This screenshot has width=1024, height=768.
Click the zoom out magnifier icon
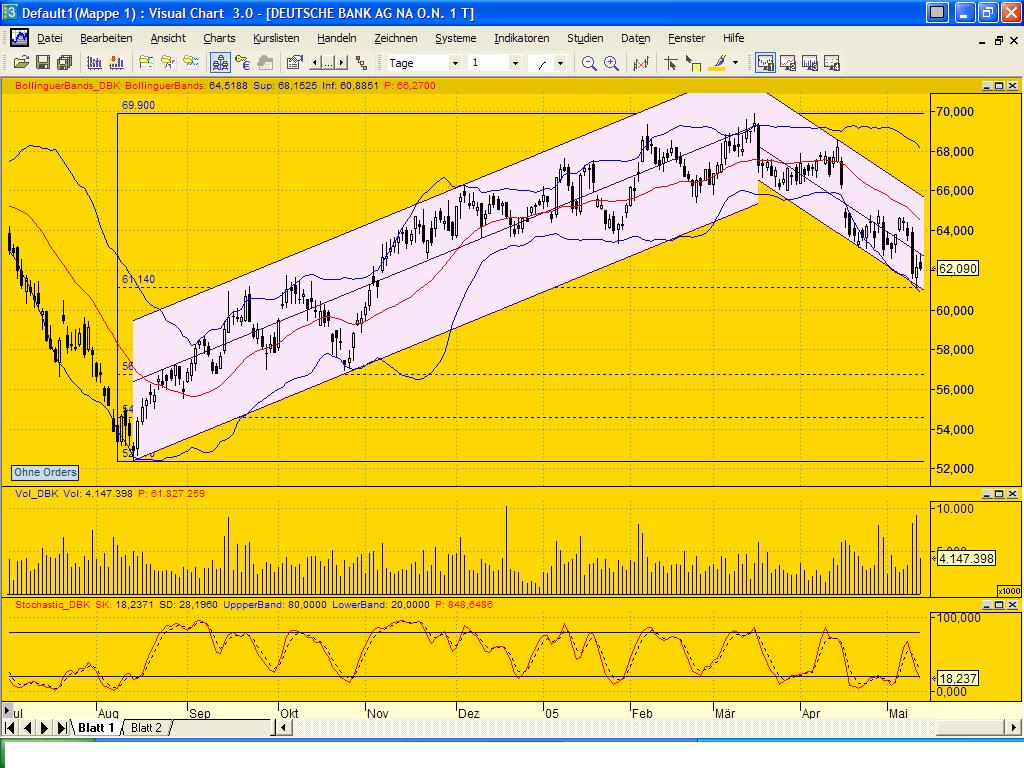click(x=589, y=63)
